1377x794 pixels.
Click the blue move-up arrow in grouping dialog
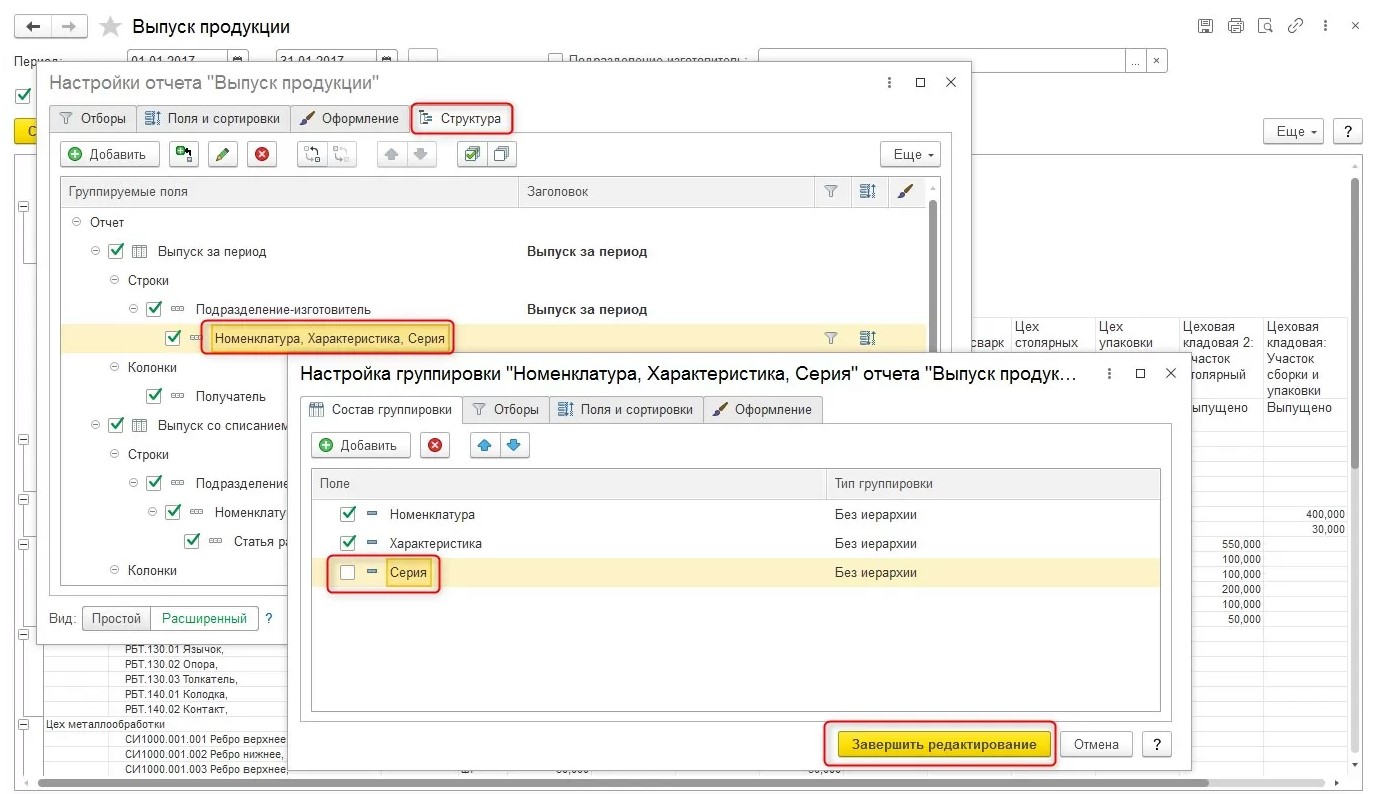click(485, 445)
